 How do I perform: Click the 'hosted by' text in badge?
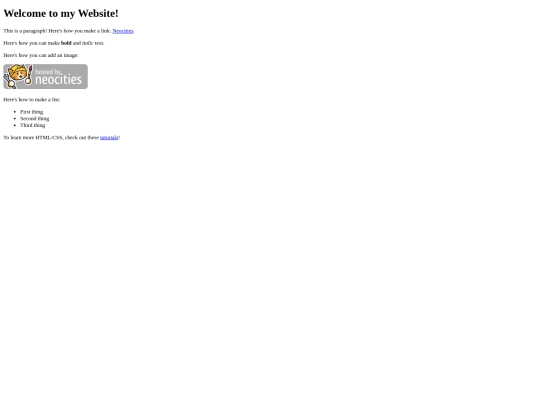pos(48,72)
